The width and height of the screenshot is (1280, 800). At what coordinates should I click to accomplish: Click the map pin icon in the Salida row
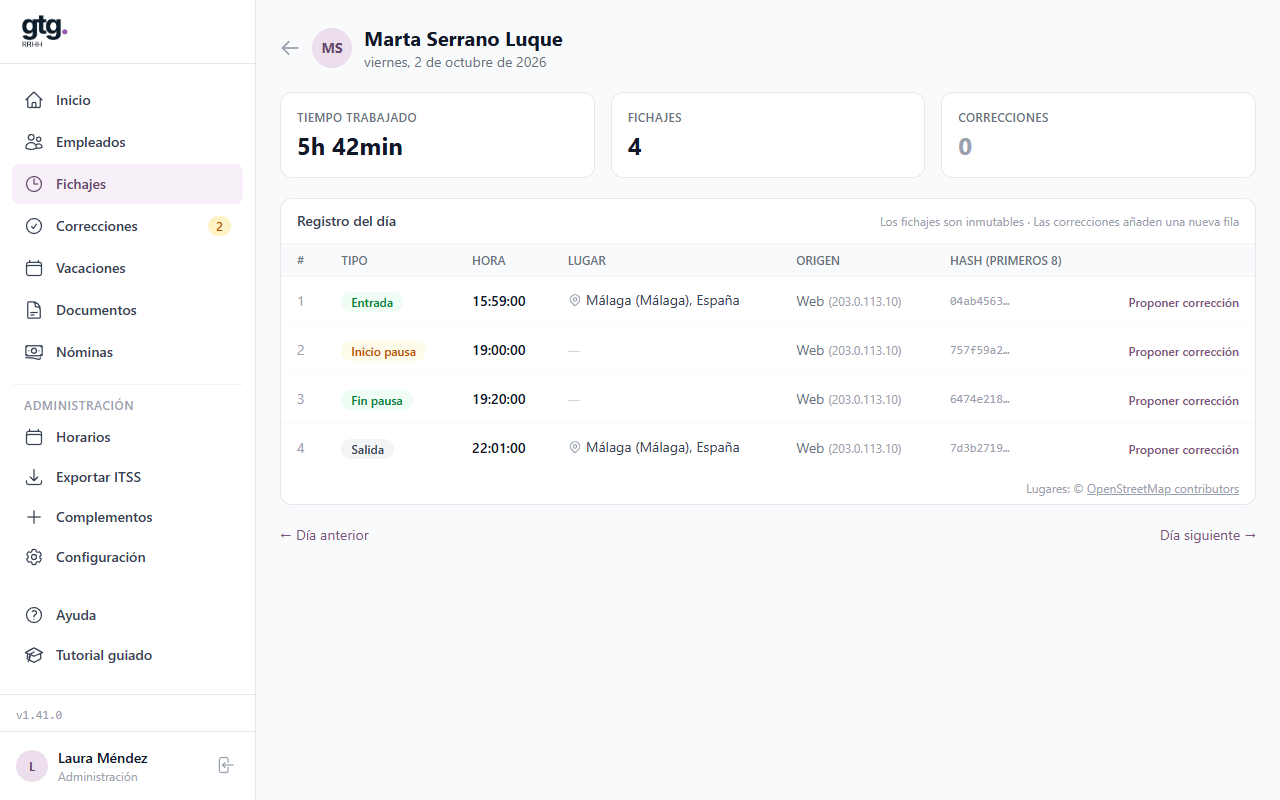[575, 447]
